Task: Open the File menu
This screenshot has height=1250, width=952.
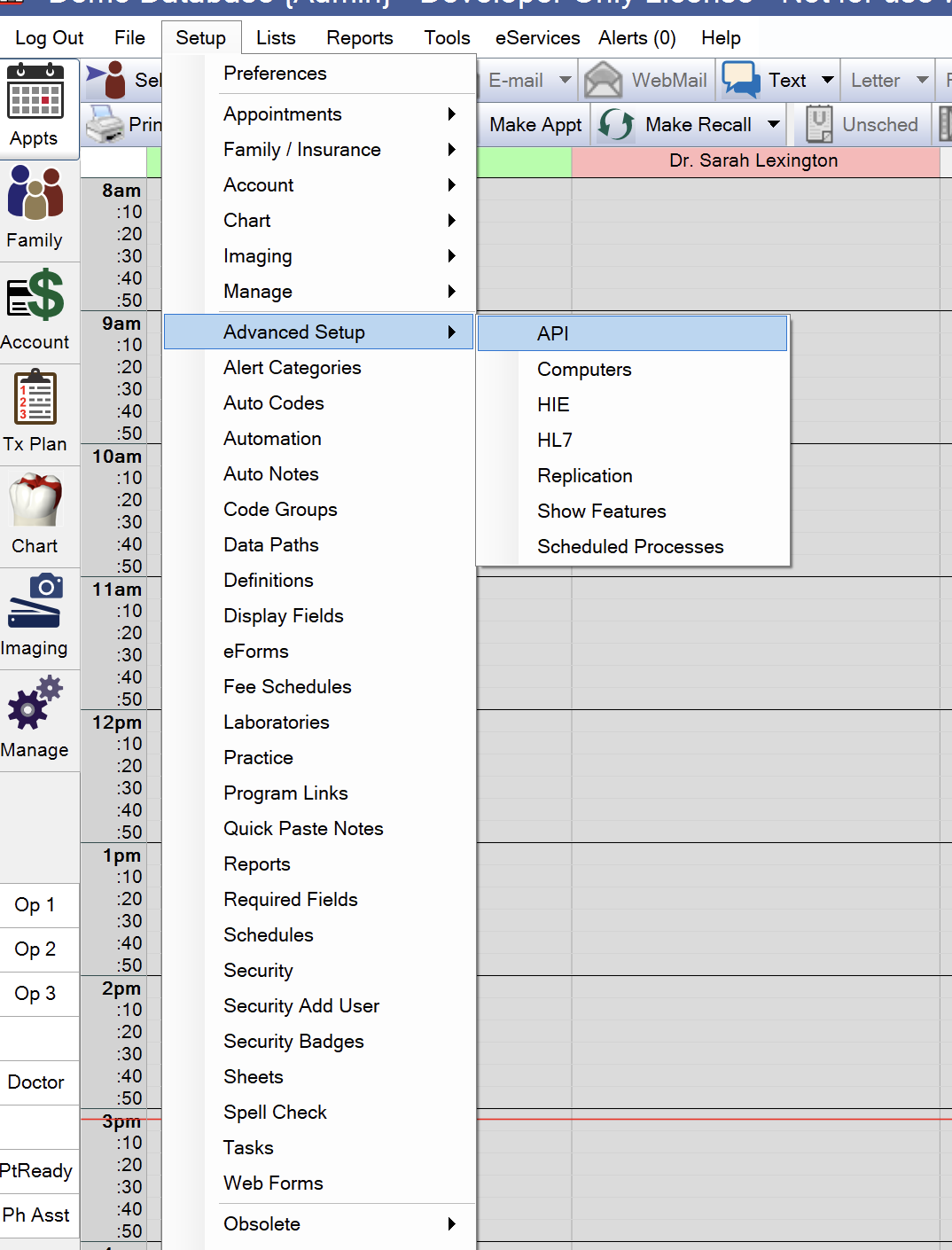Action: tap(129, 38)
